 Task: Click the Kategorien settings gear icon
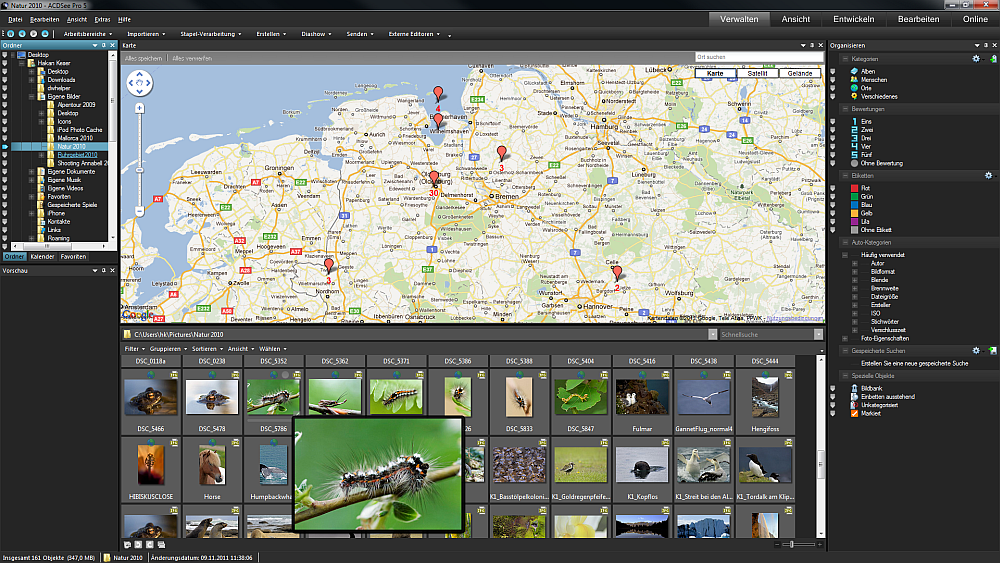point(976,59)
